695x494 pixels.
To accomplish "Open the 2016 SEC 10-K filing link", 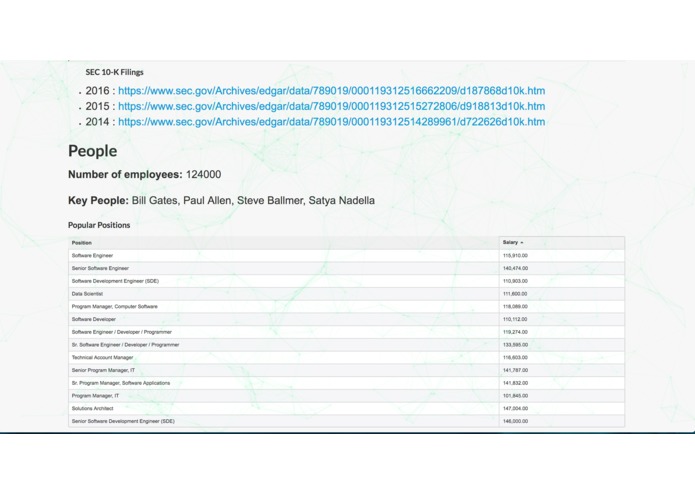I will [x=332, y=91].
